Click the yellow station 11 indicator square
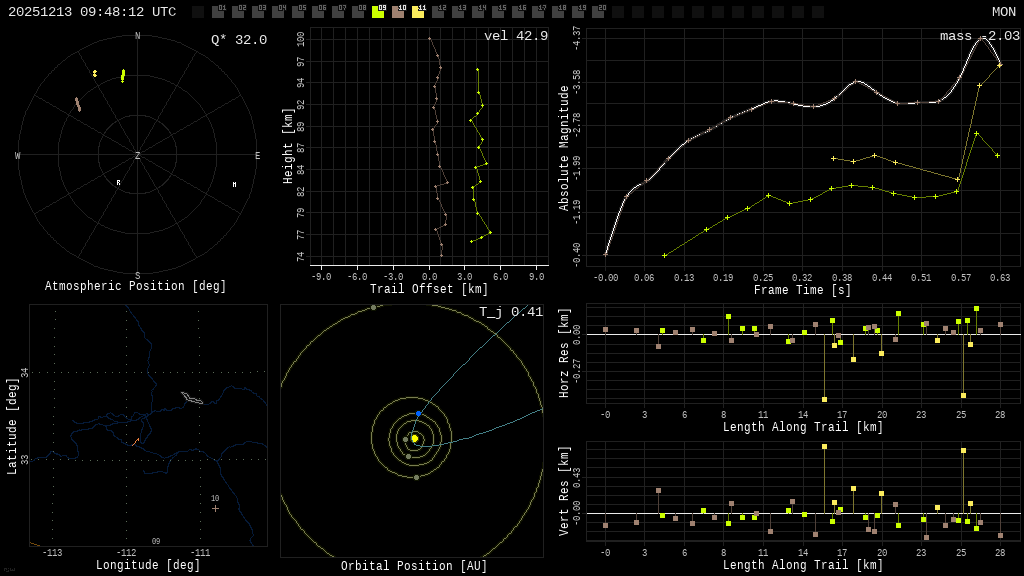1024x576 pixels. coord(418,12)
